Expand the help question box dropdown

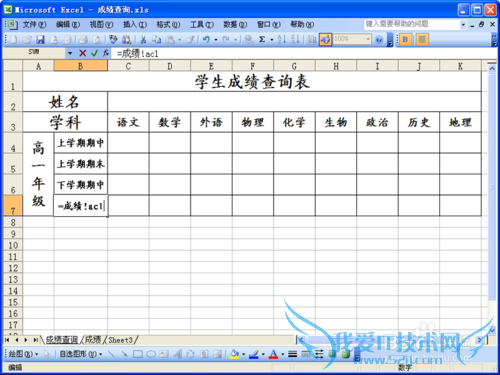463,24
